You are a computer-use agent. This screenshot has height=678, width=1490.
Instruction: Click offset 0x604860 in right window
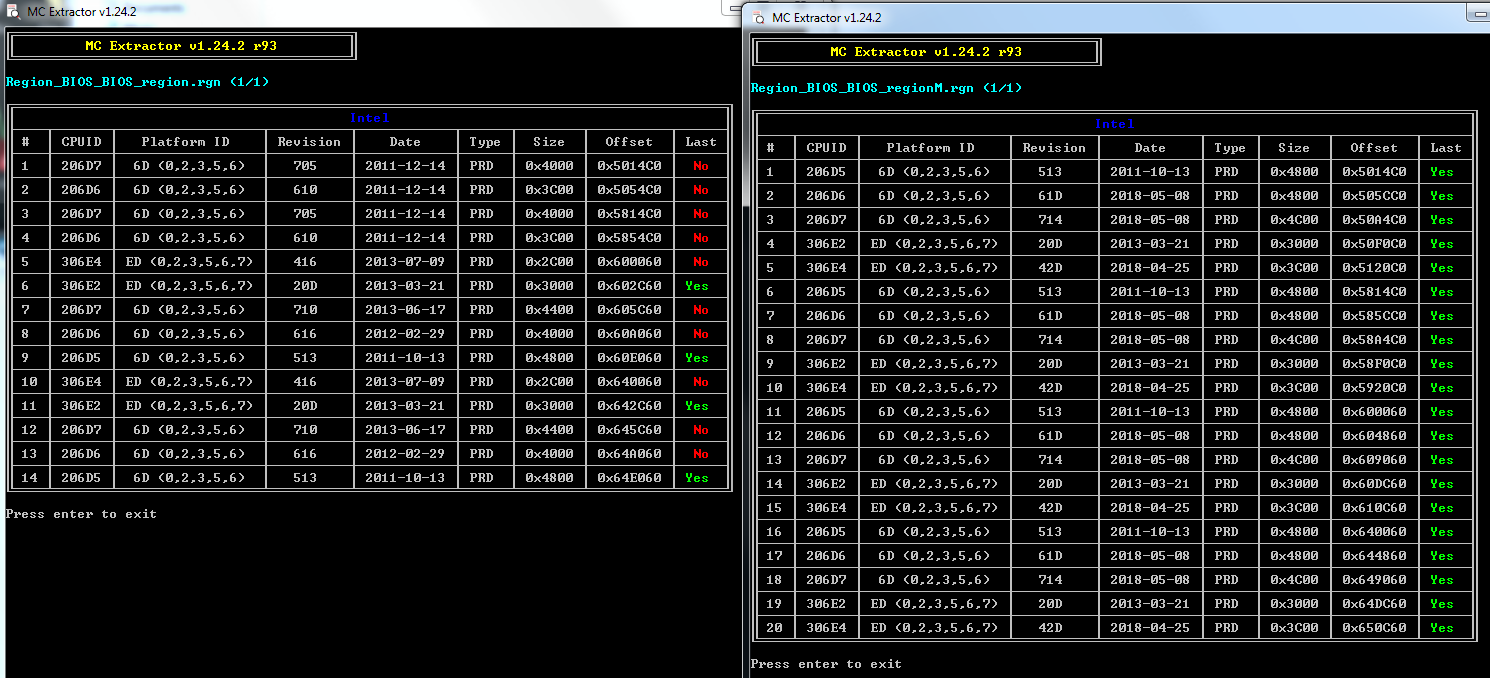coord(1374,436)
